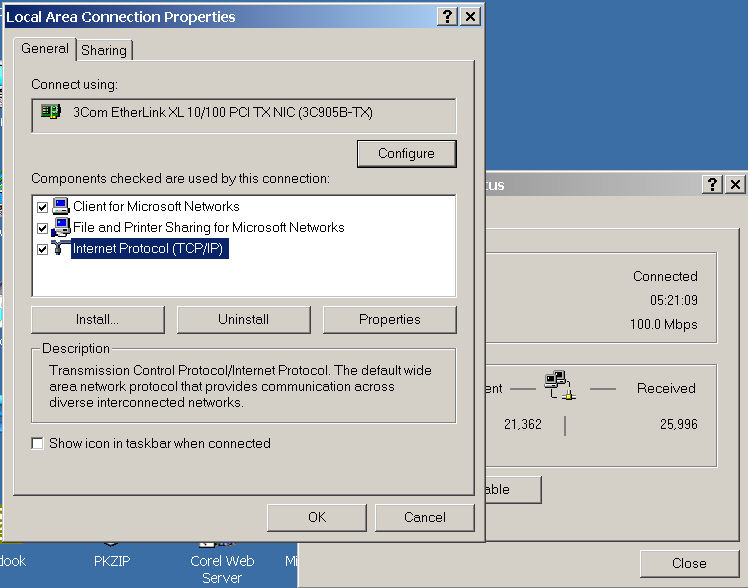Open Properties for the selected component
This screenshot has height=588, width=748.
tap(390, 320)
